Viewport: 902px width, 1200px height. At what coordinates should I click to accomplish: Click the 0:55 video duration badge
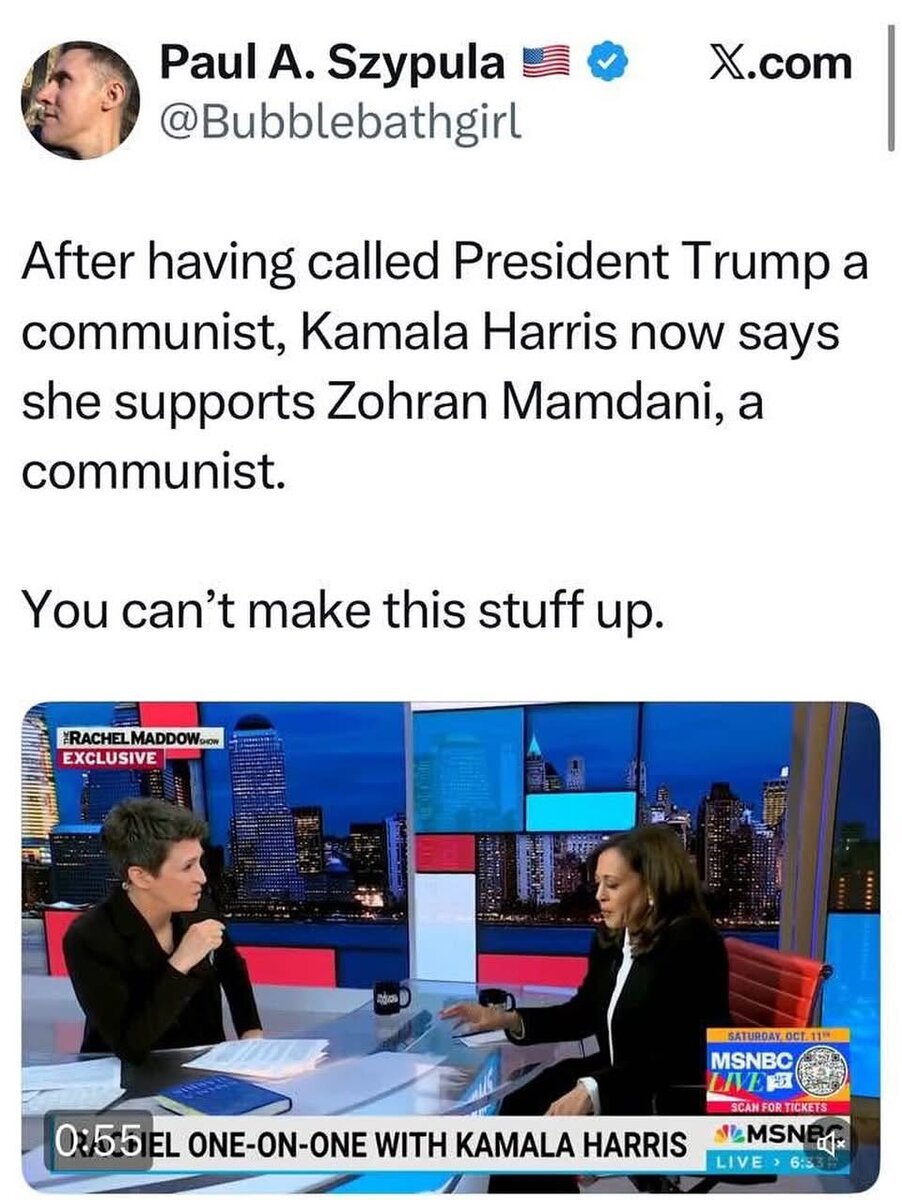pyautogui.click(x=100, y=1139)
